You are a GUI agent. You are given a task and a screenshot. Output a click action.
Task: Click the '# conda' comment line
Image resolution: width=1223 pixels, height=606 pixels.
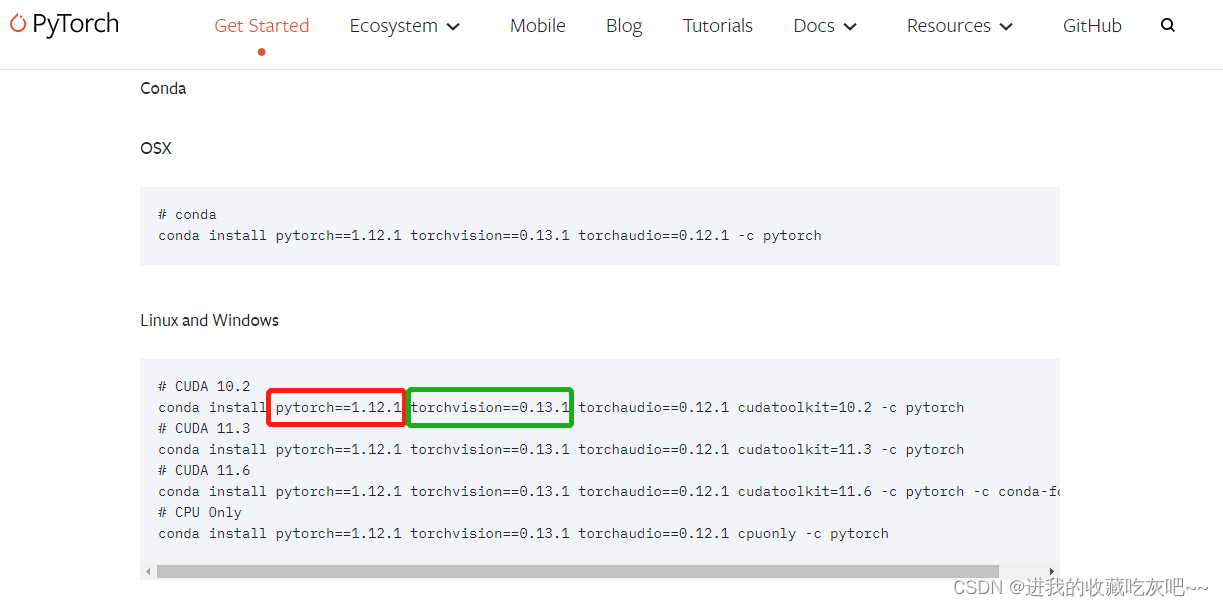[187, 214]
